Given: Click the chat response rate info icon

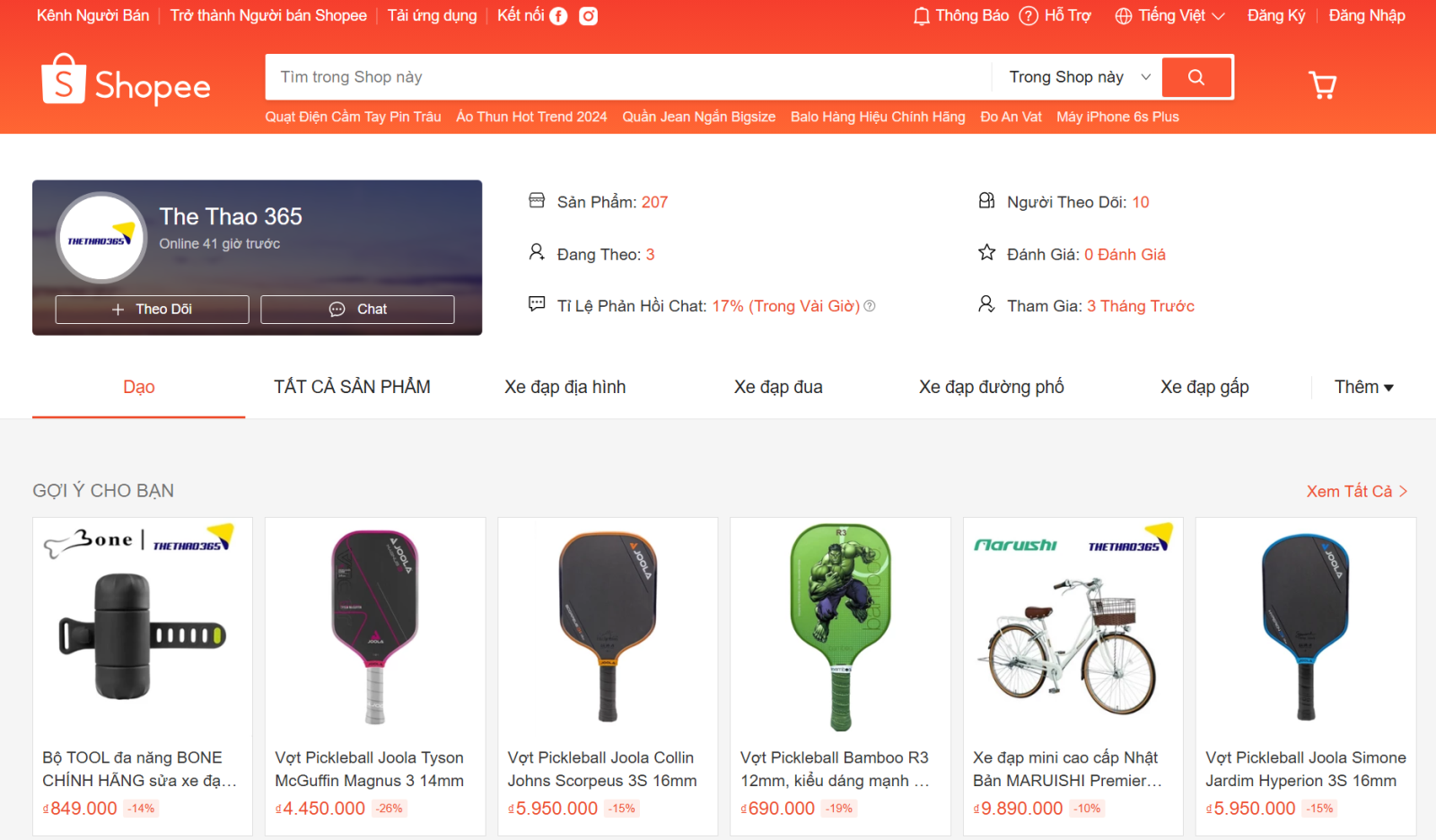Looking at the screenshot, I should click(x=870, y=306).
